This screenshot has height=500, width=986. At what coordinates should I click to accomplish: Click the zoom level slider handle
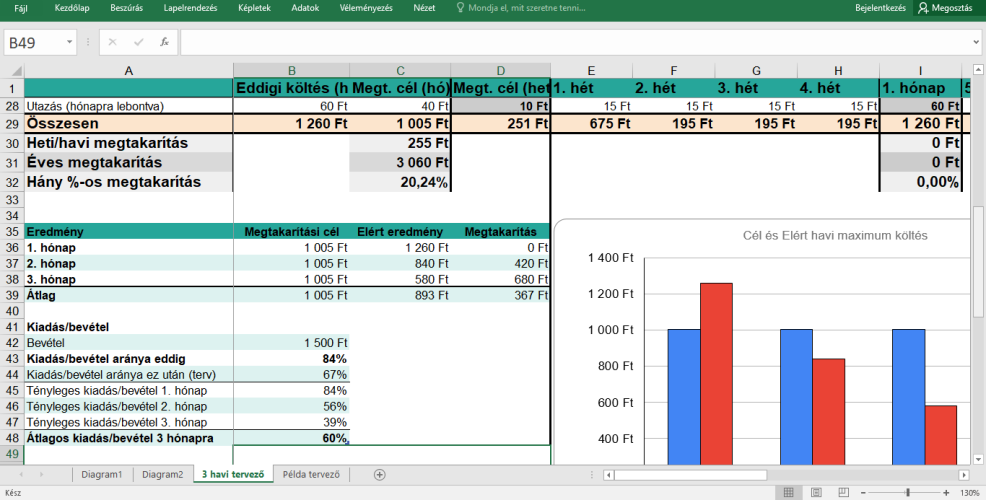coord(907,492)
